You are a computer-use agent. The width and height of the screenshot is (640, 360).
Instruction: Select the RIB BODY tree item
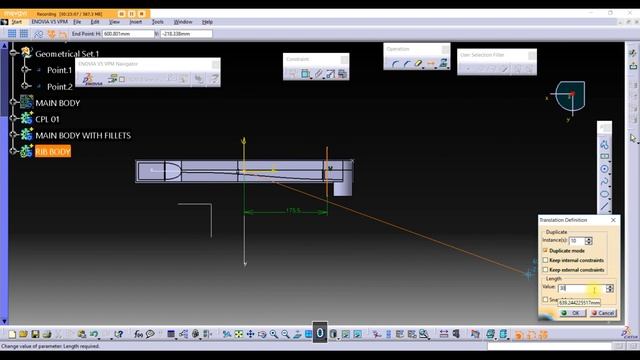click(x=53, y=151)
